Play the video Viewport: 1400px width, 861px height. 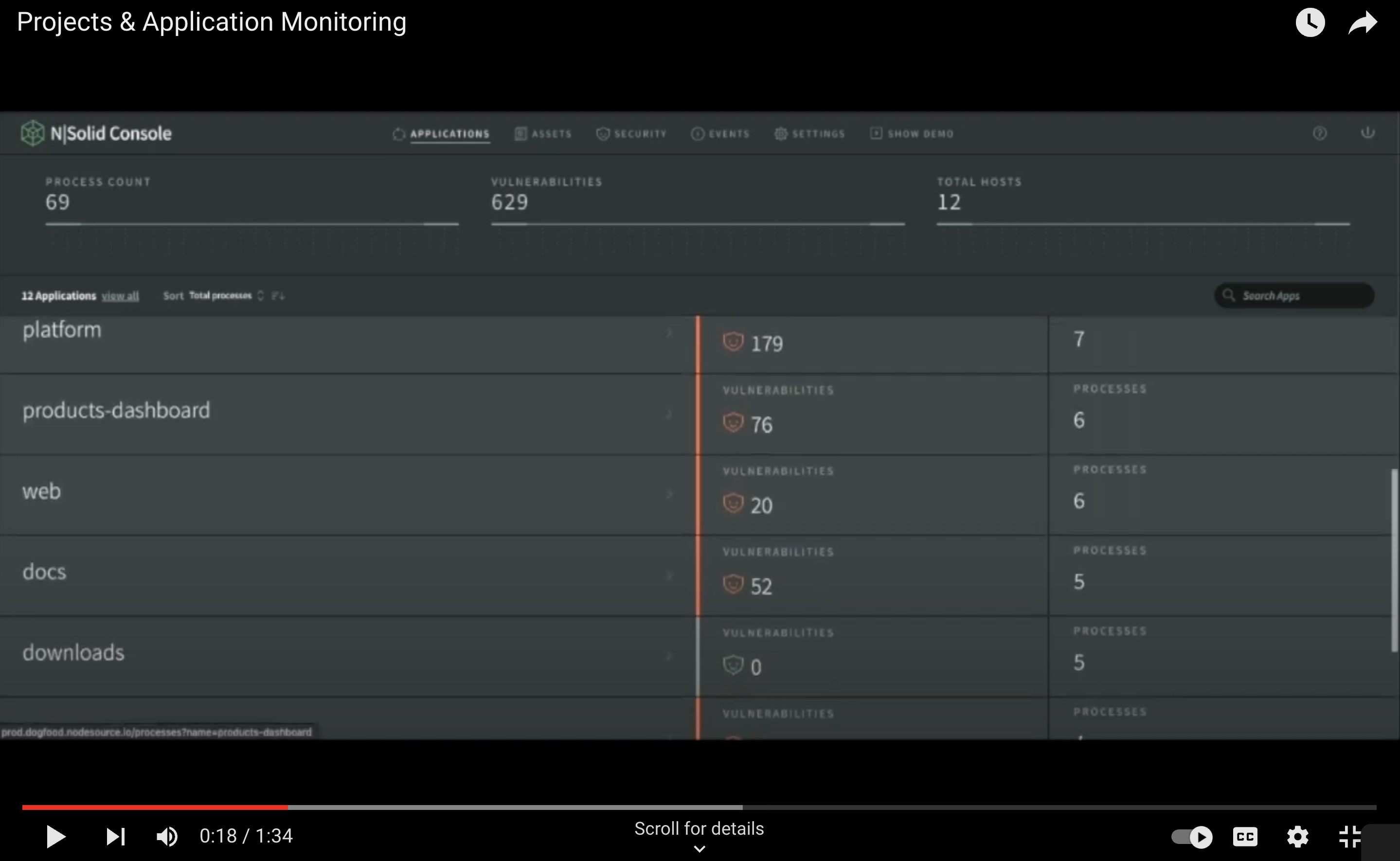pyautogui.click(x=55, y=836)
